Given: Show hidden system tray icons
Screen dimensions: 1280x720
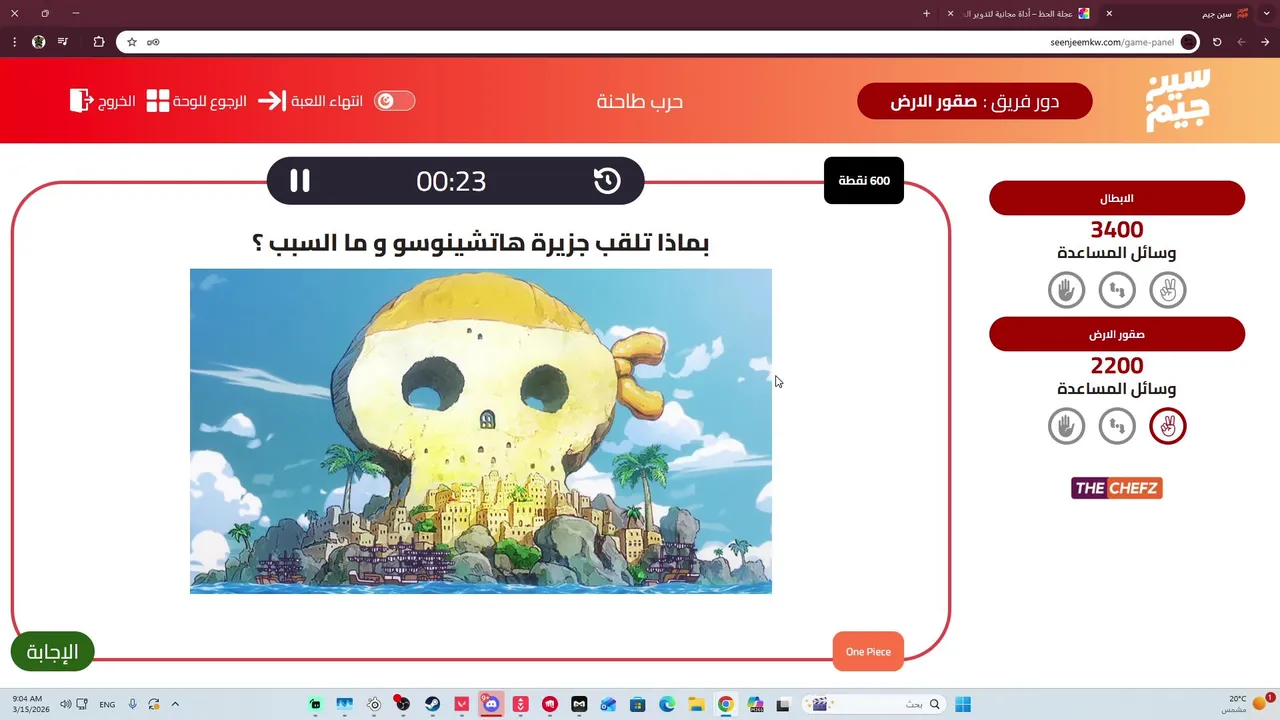Looking at the screenshot, I should pos(175,704).
